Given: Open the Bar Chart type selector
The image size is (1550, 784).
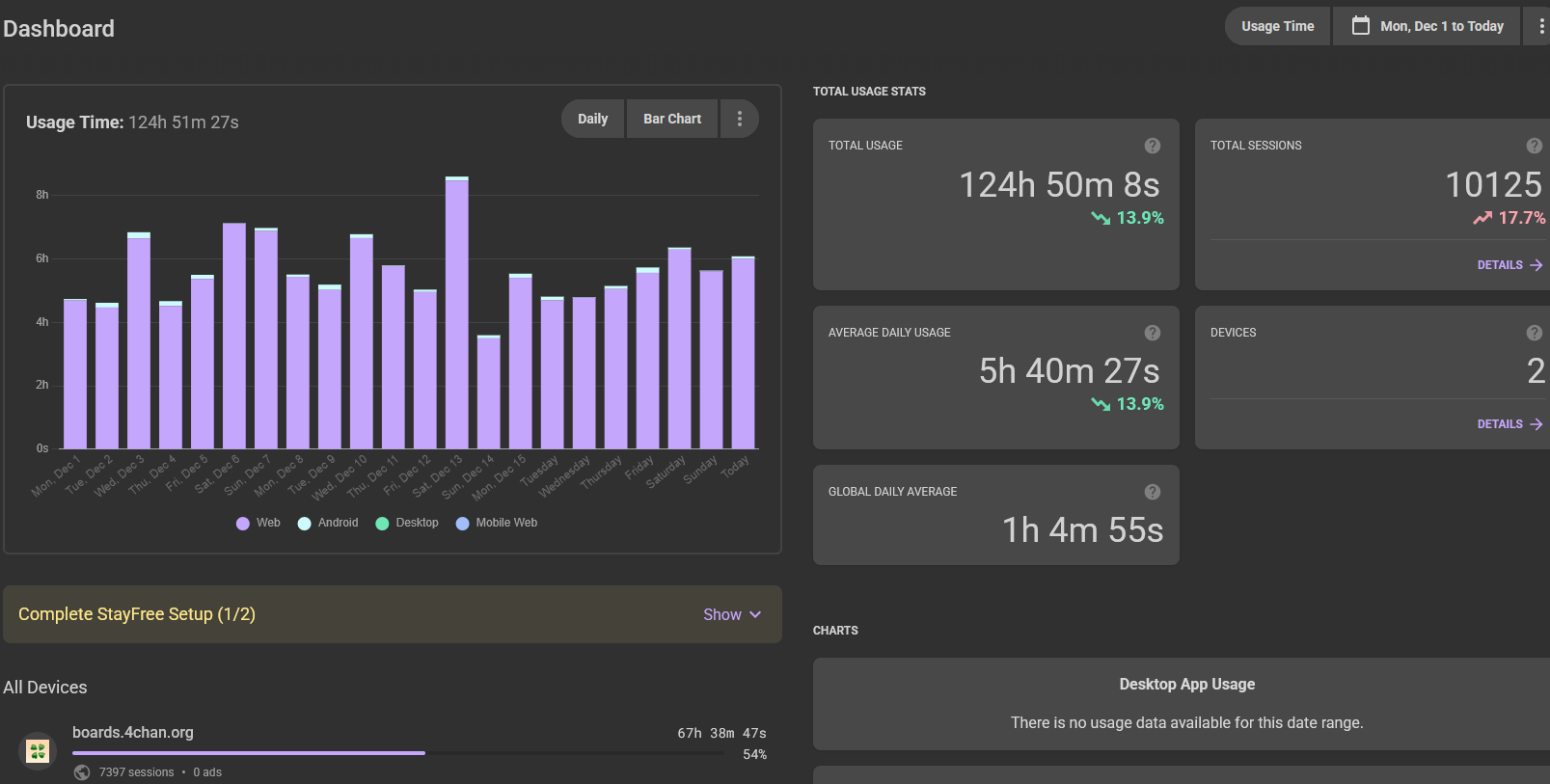Looking at the screenshot, I should (672, 119).
